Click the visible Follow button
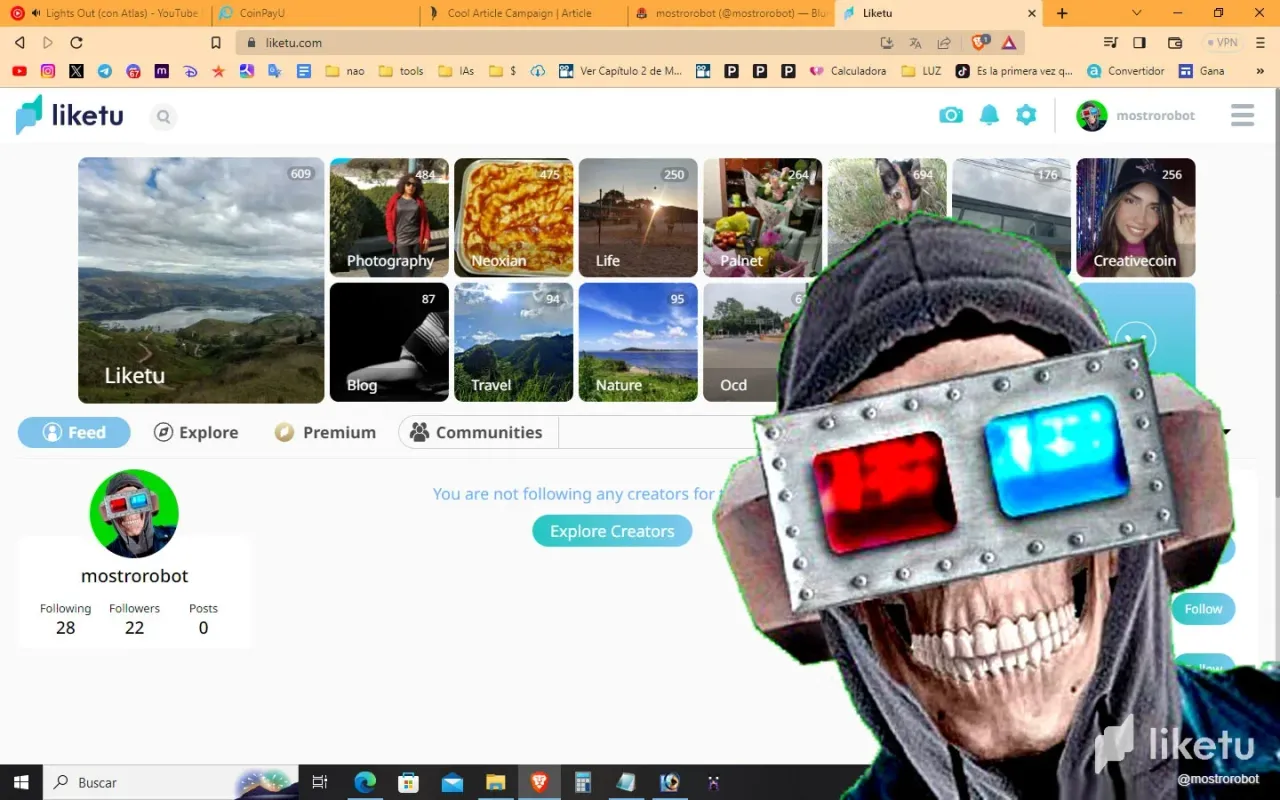The image size is (1280, 800). pyautogui.click(x=1203, y=608)
